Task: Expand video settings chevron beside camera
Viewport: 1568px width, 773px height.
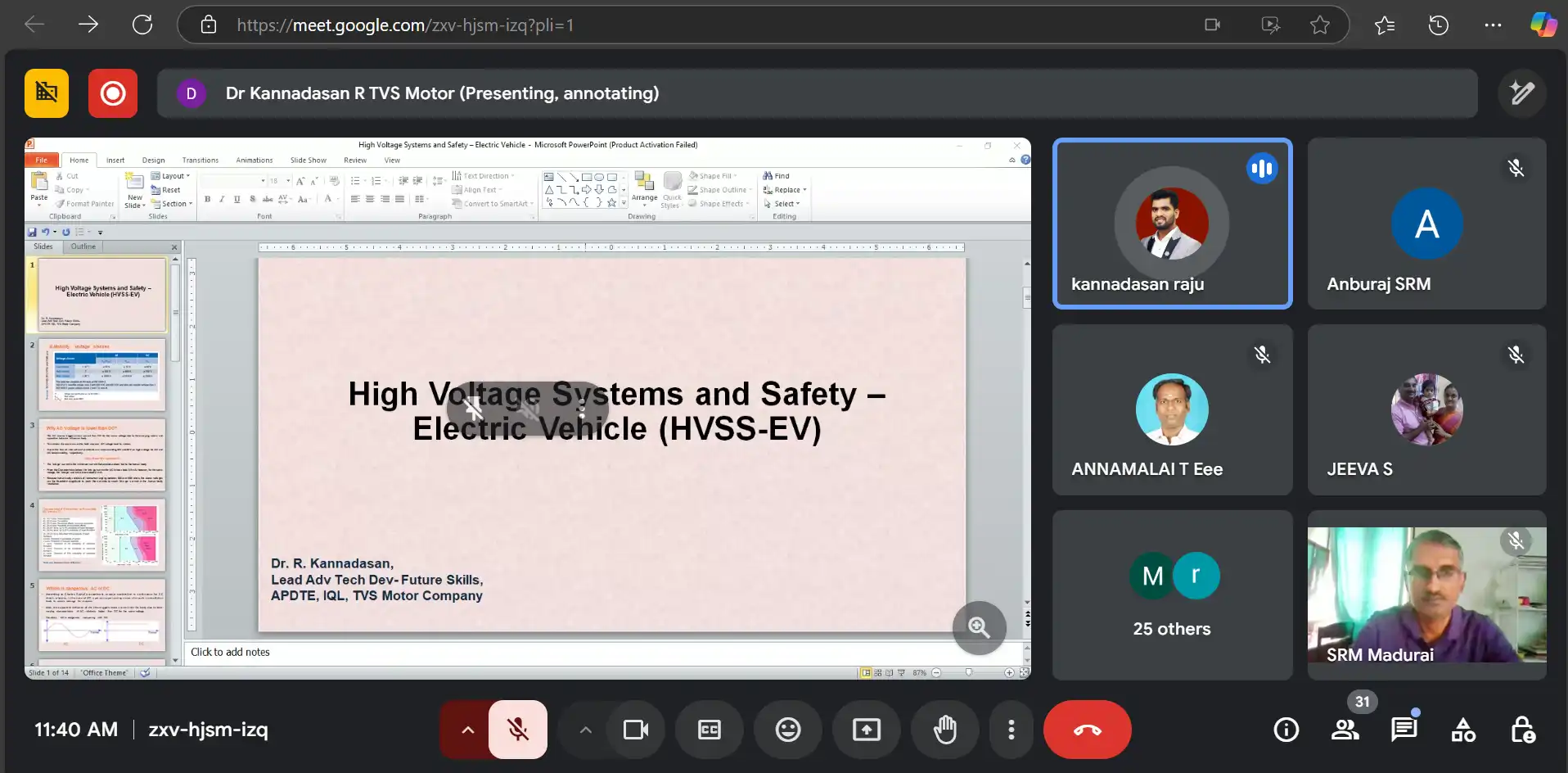Action: (x=585, y=730)
